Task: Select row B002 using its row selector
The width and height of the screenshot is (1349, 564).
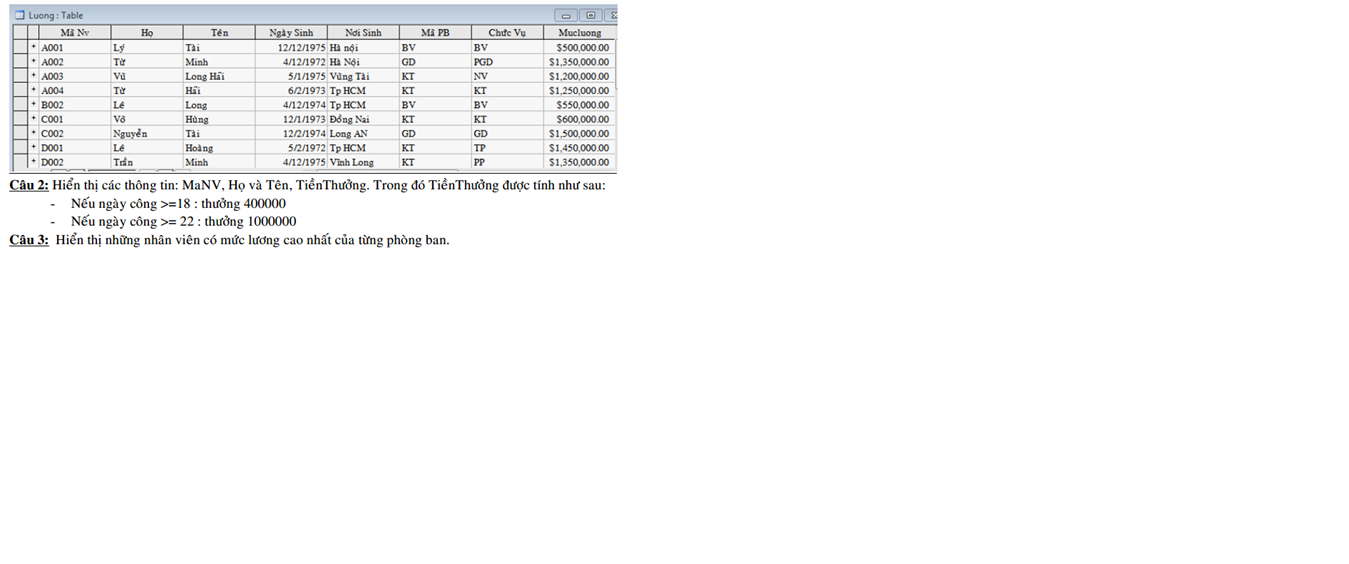Action: tap(19, 105)
